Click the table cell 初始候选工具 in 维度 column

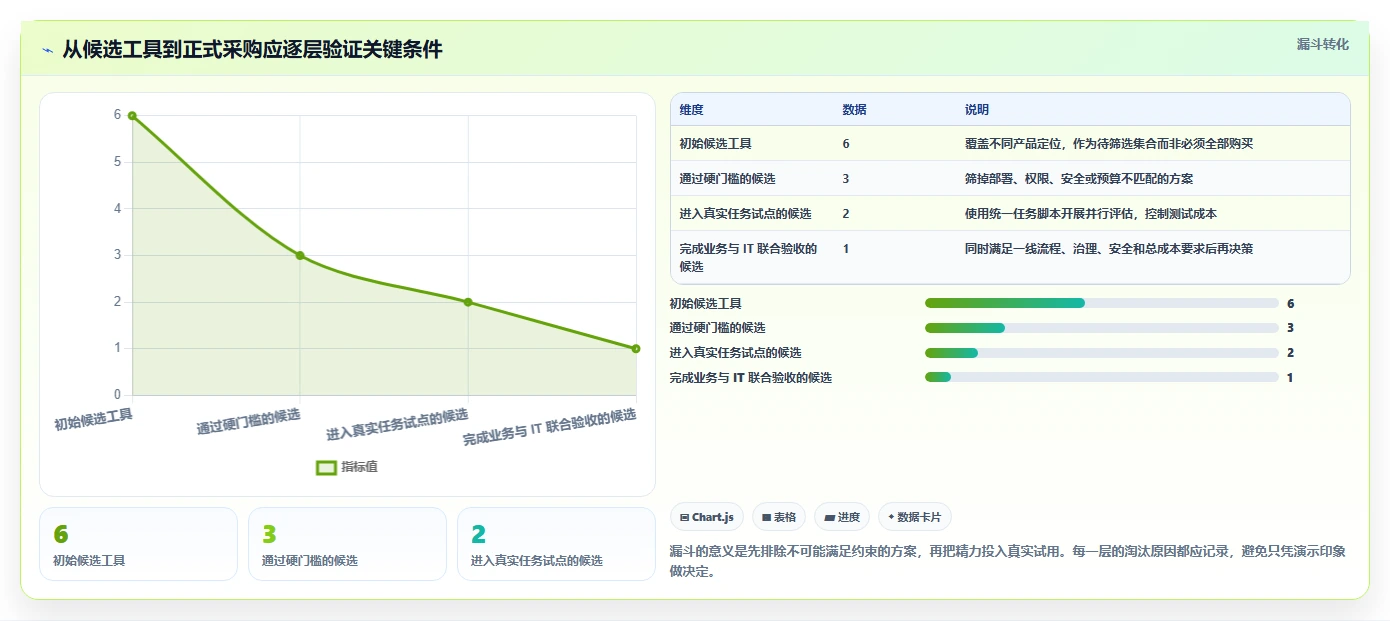point(716,144)
